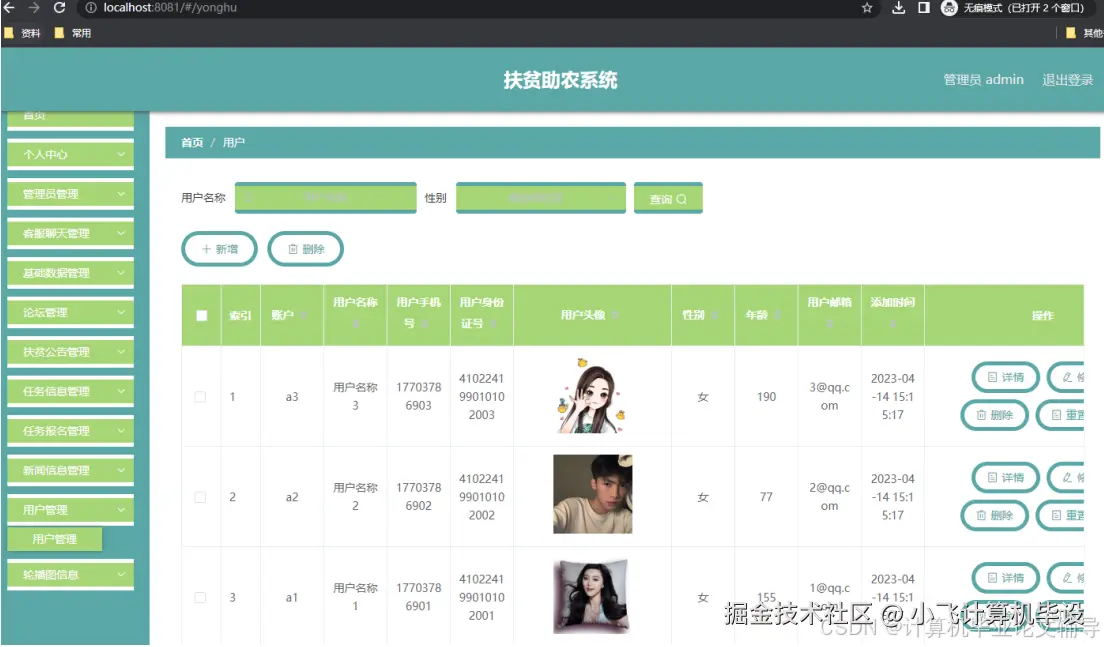The width and height of the screenshot is (1104, 647).
Task: Go to 首页 in the breadcrumb
Action: [192, 142]
